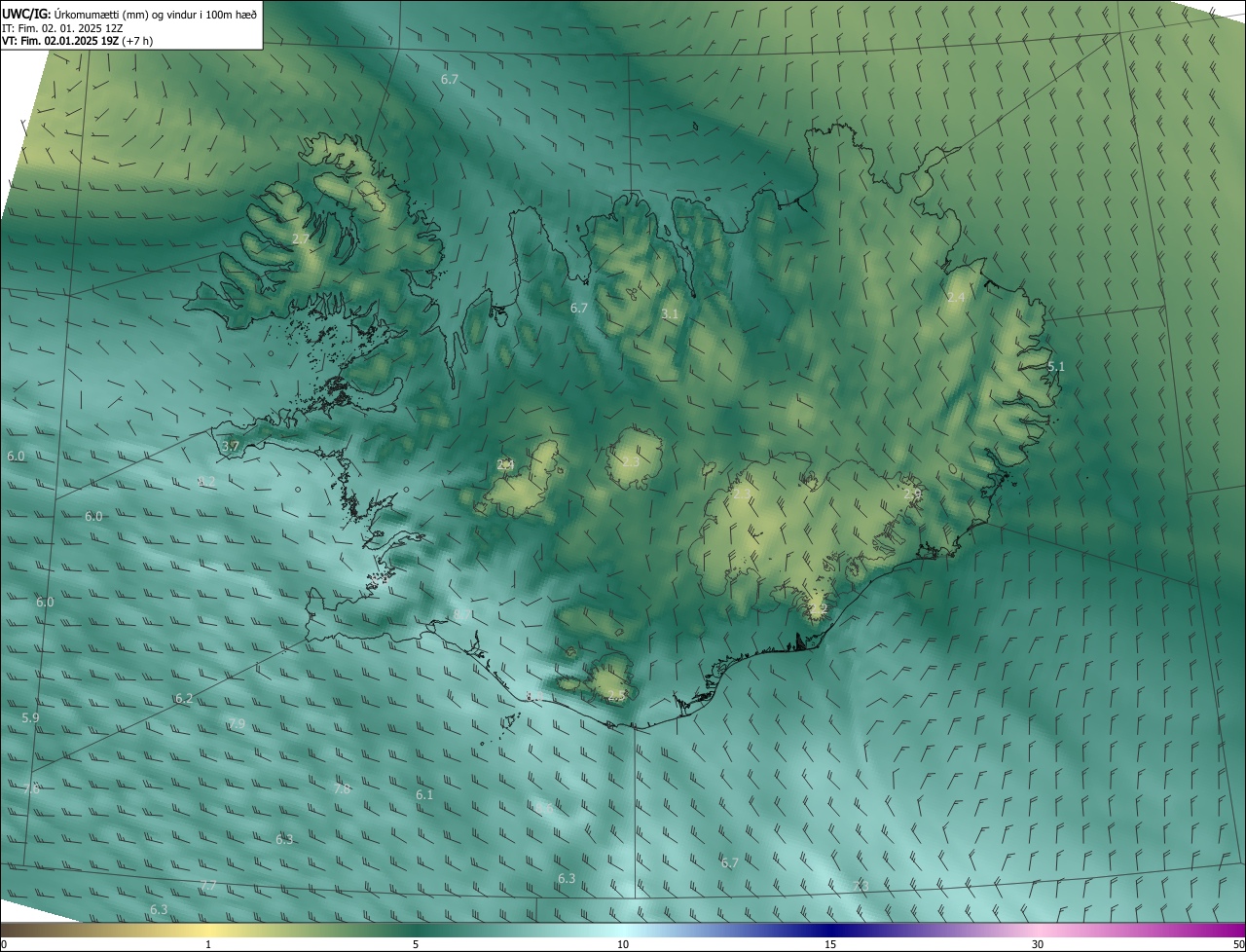Click the 2.5 value label
Image resolution: width=1246 pixels, height=952 pixels.
click(616, 695)
